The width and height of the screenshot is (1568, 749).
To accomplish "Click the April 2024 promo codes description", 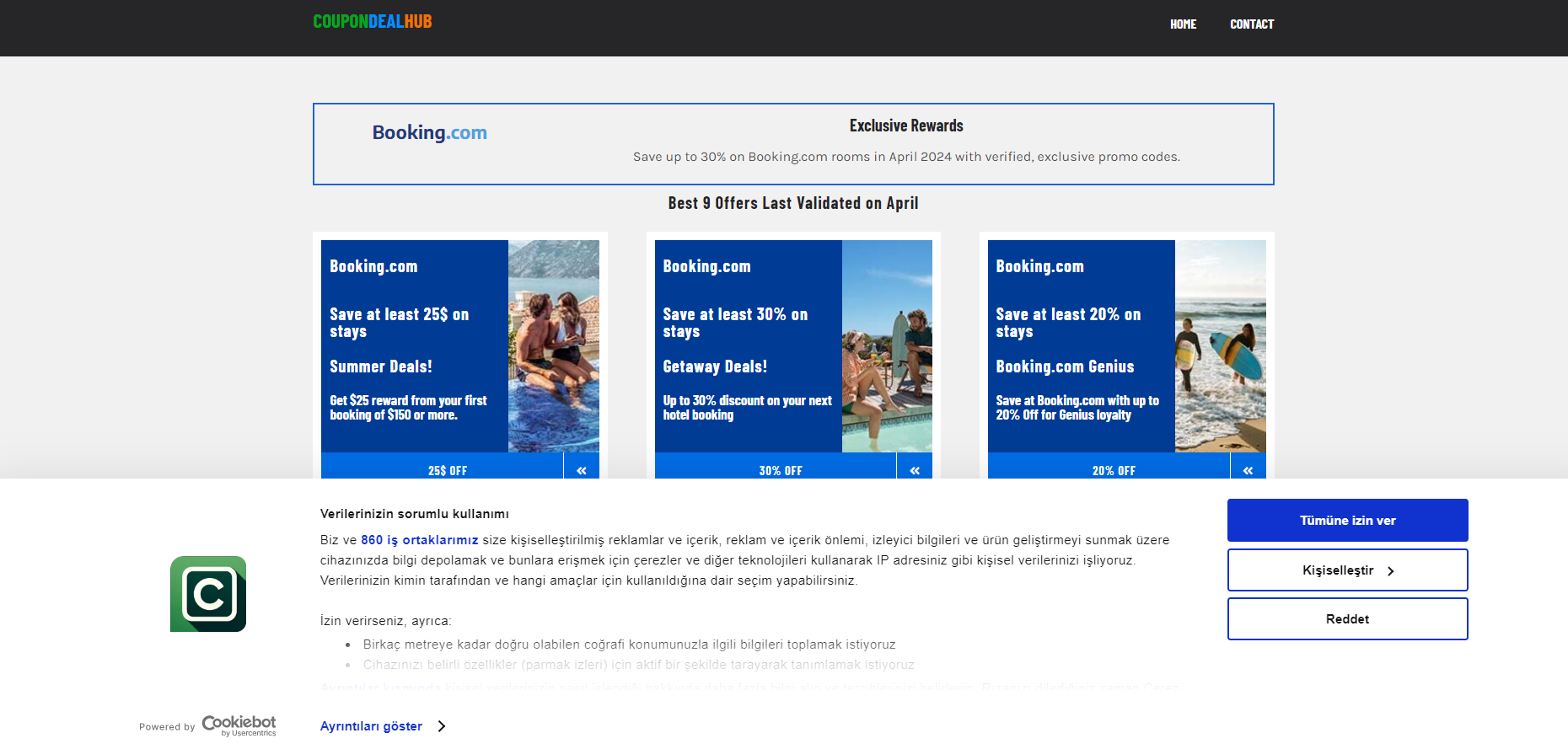I will (x=906, y=157).
